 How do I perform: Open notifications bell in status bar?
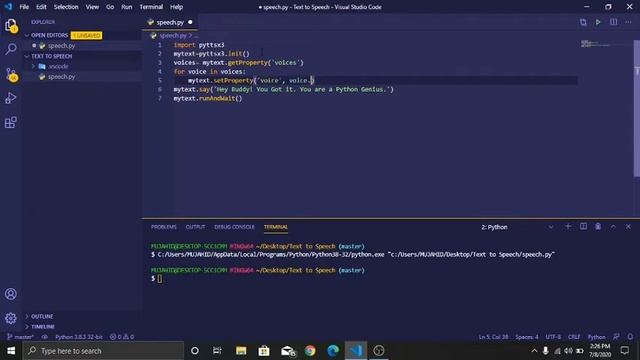tap(630, 337)
